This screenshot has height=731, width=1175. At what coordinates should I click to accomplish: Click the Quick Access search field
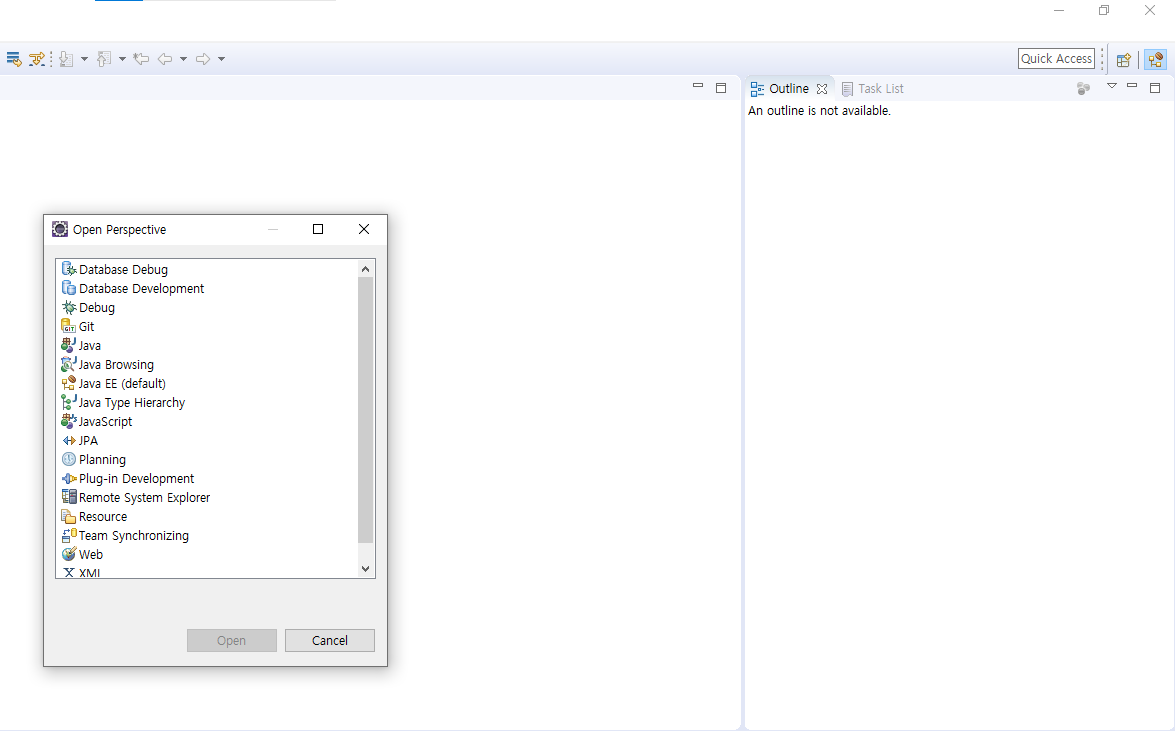[1056, 58]
